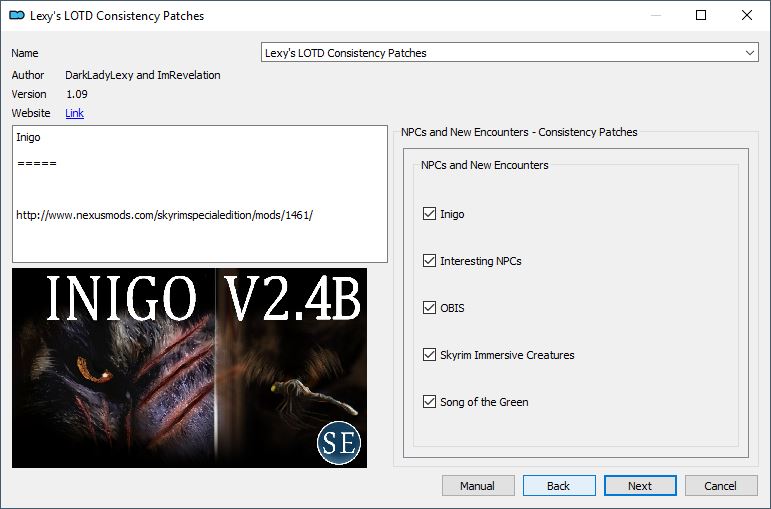Click the author text DarkLadyLexy and ImRevelation
771x509 pixels.
143,75
